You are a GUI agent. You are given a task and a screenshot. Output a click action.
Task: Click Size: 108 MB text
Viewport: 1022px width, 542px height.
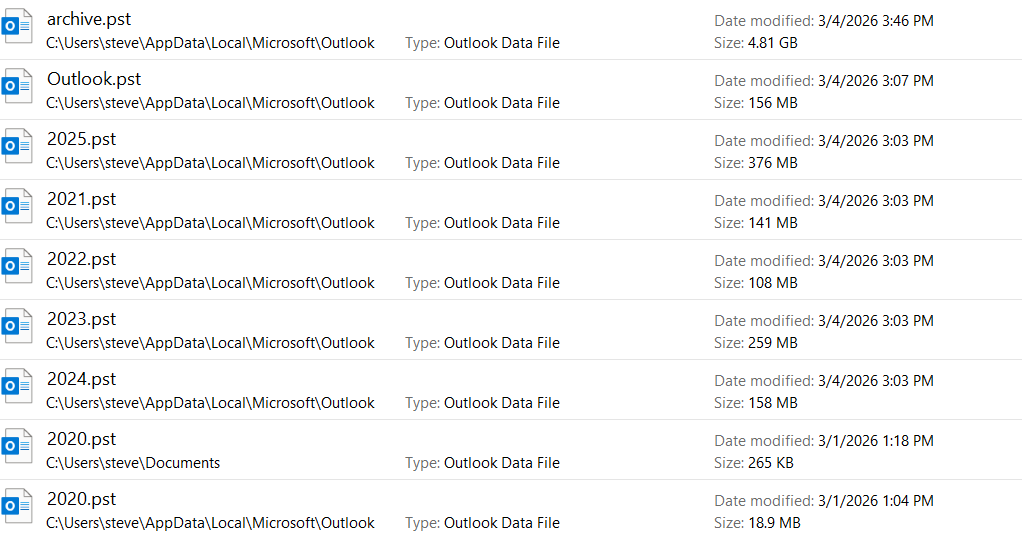[755, 283]
